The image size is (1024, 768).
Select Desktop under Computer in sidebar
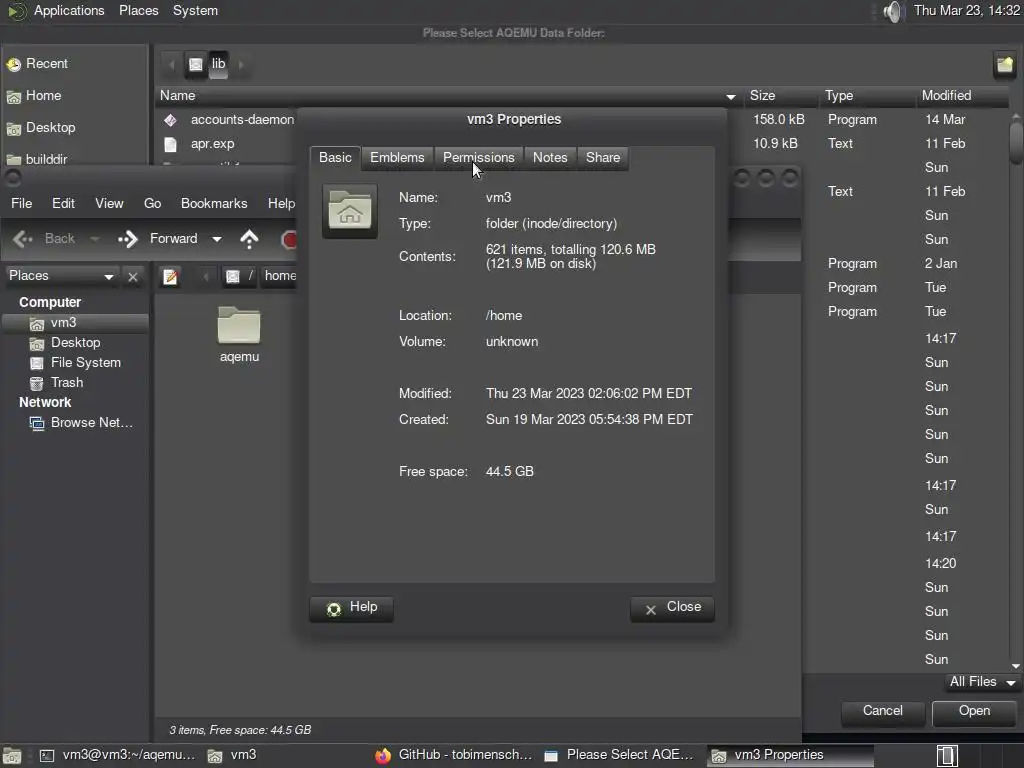point(75,343)
